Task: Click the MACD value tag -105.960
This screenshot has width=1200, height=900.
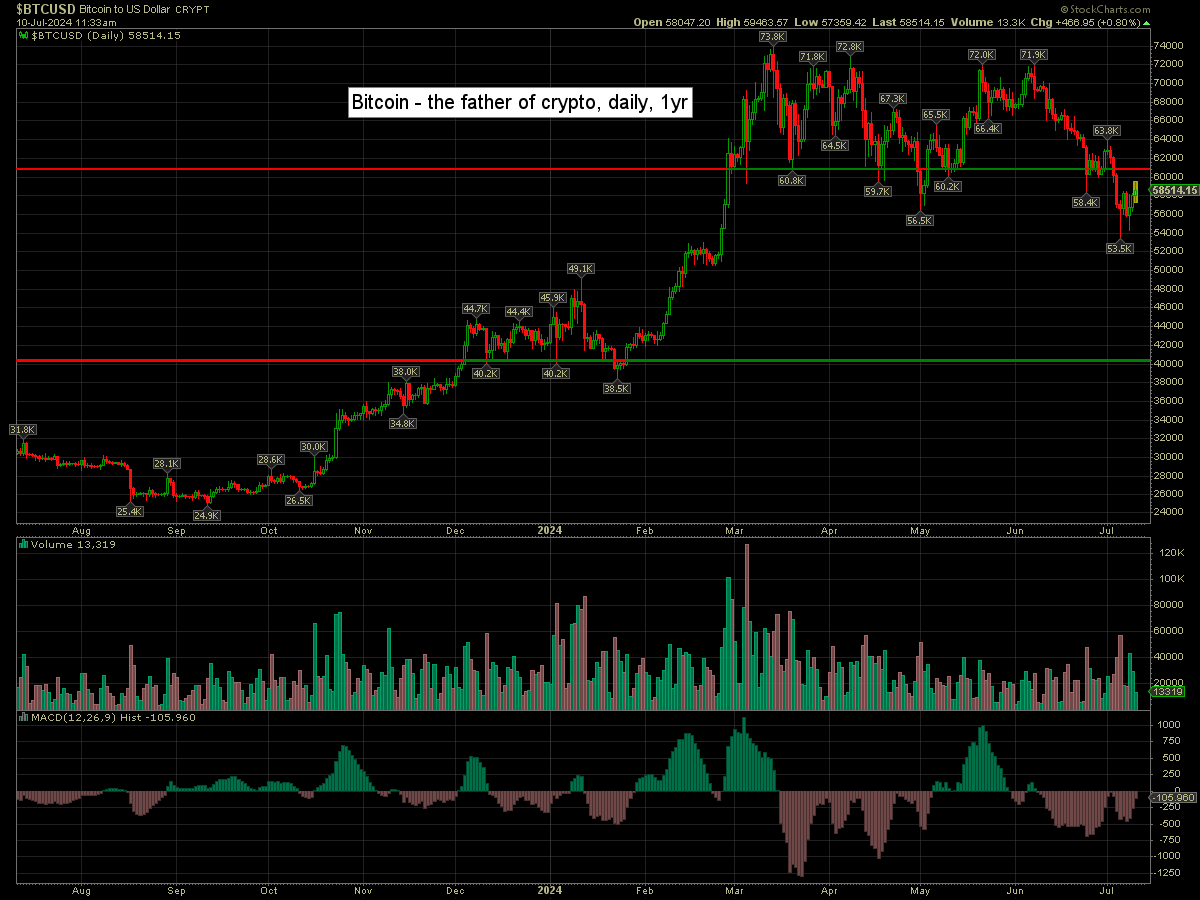Action: point(1173,797)
